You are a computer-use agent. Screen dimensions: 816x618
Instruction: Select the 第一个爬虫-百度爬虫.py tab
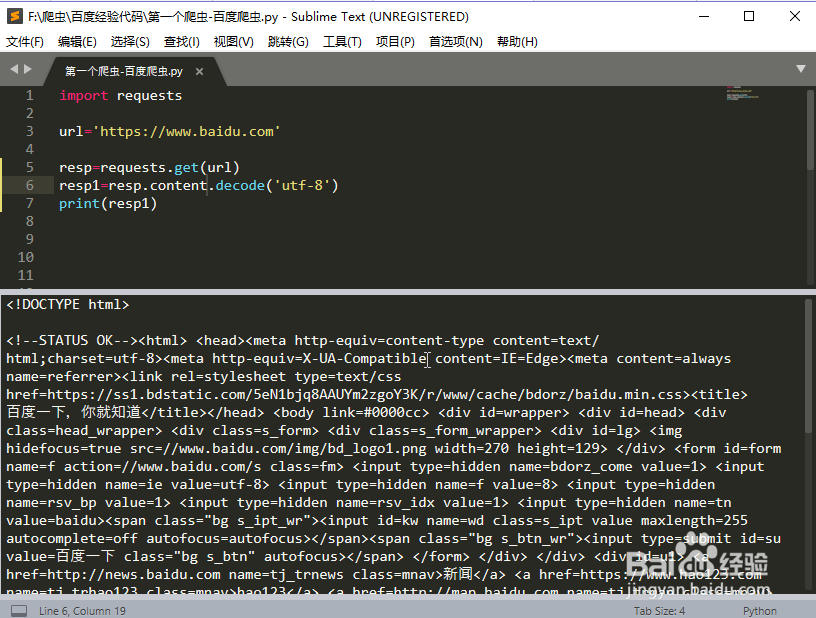(124, 71)
